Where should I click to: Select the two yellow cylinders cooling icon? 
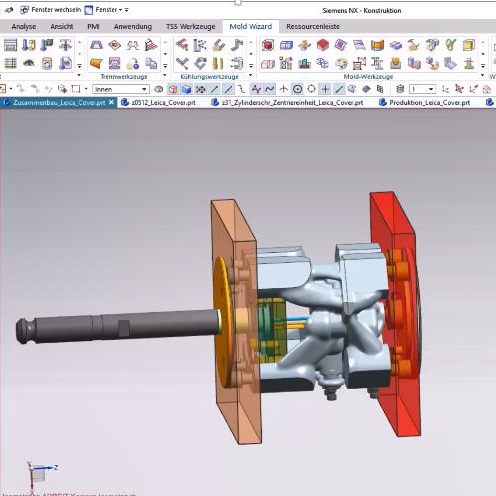218,63
